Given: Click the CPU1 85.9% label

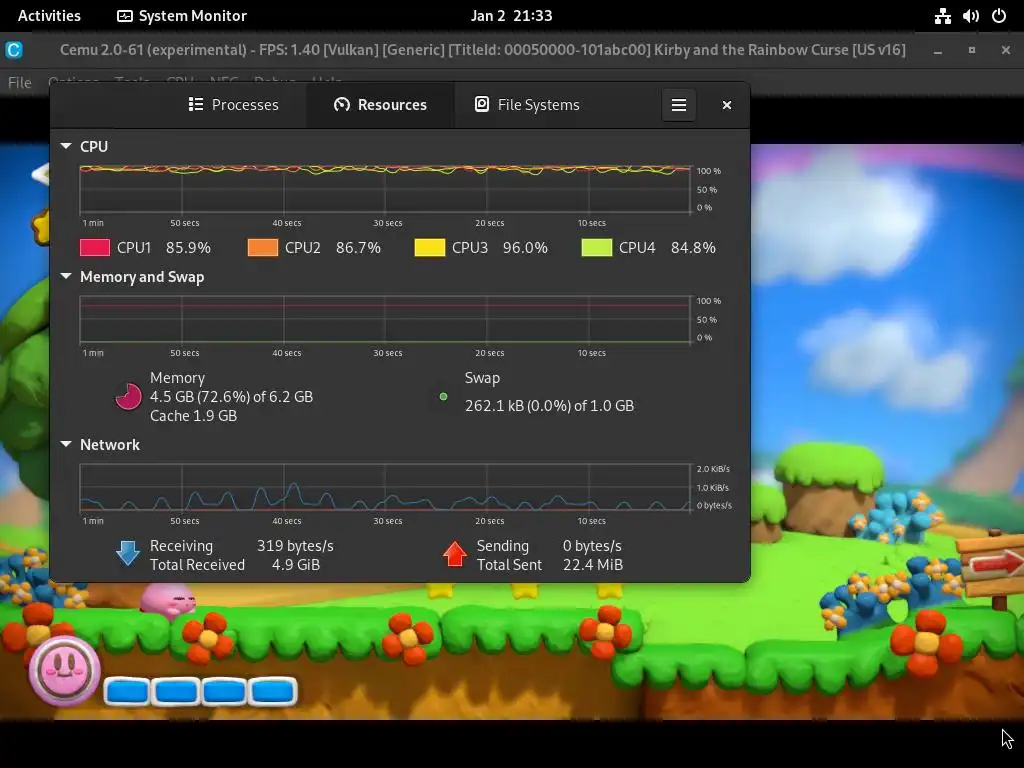Looking at the screenshot, I should click(x=164, y=248).
